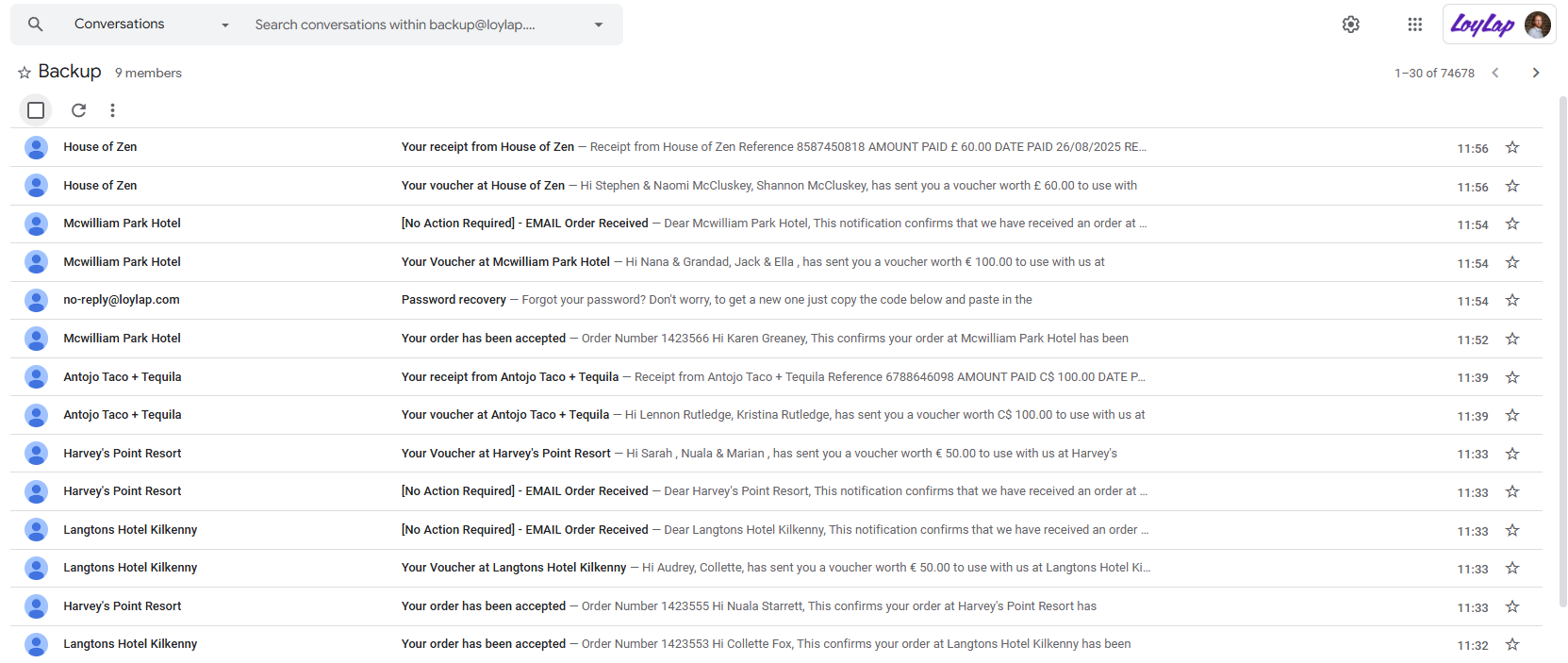Viewport: 1568px width, 663px height.
Task: Expand the search options dropdown arrow
Action: [598, 25]
